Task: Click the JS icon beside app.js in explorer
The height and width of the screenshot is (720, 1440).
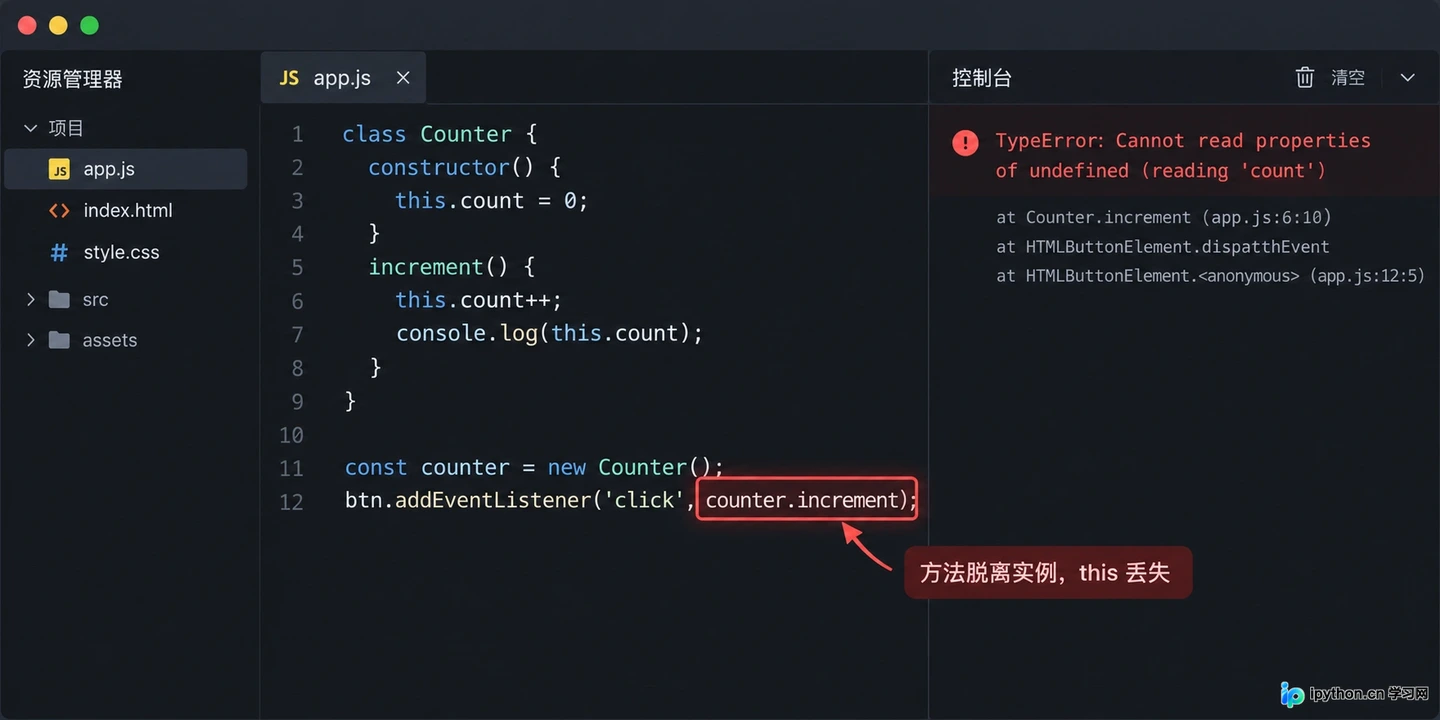Action: coord(60,169)
